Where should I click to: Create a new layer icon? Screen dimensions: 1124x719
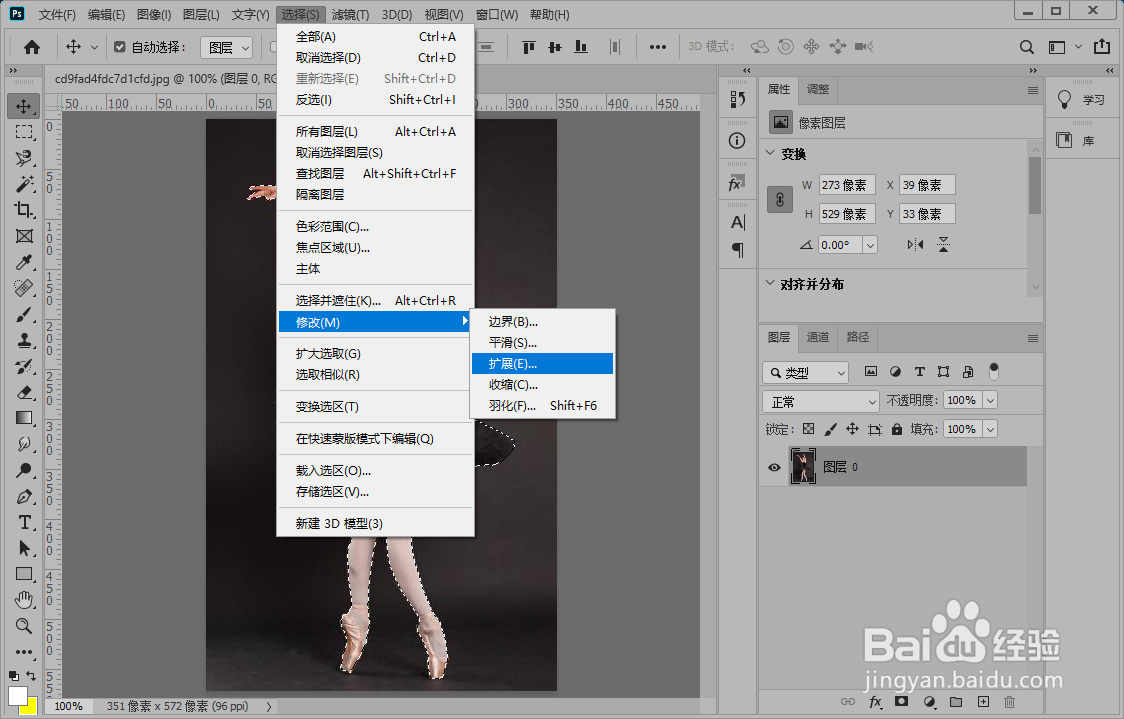983,702
